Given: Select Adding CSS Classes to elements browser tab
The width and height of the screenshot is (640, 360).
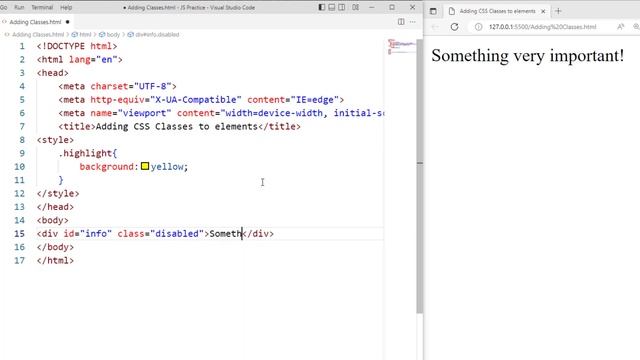Looking at the screenshot, I should pyautogui.click(x=497, y=11).
